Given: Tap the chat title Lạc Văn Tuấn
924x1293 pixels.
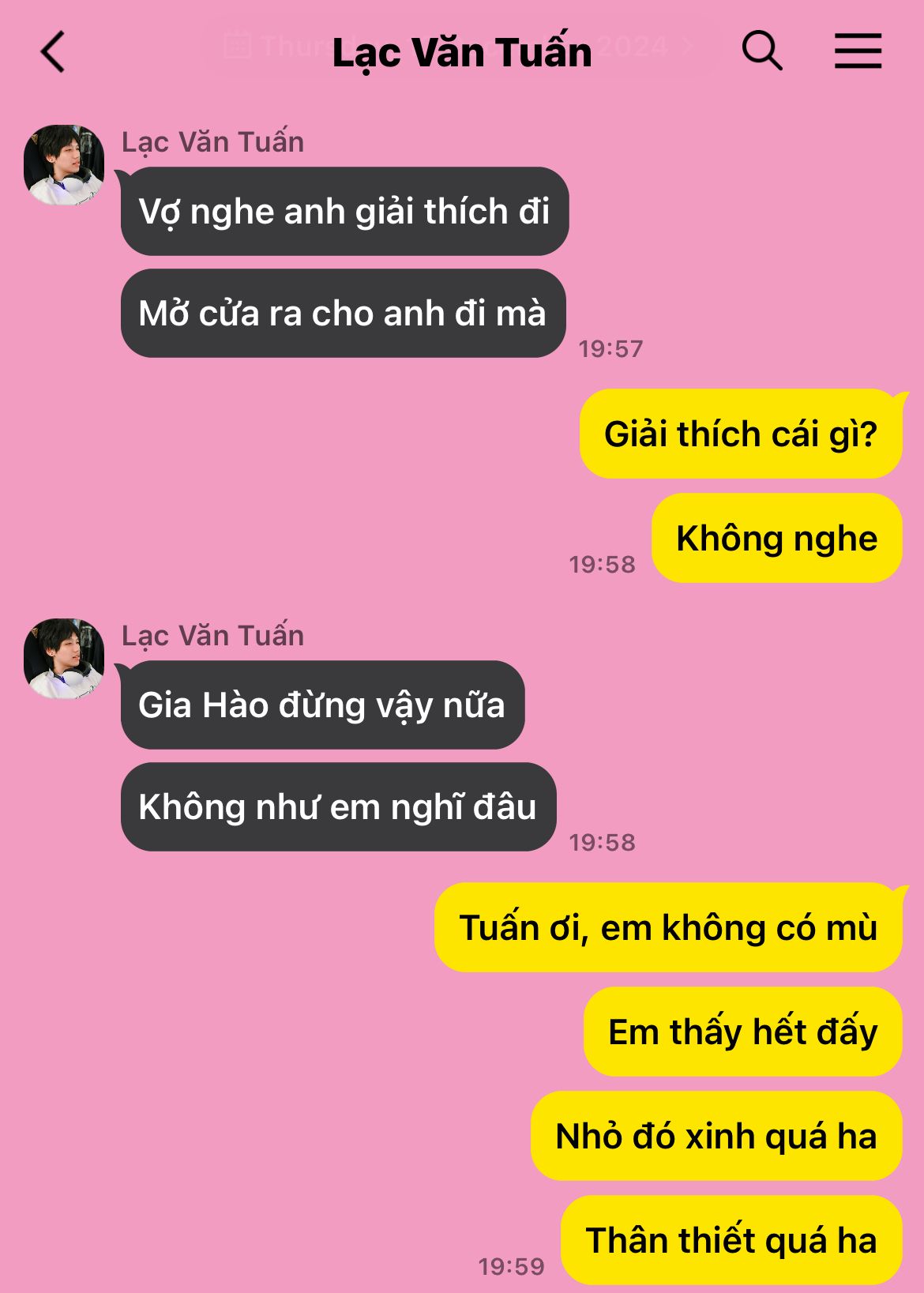Looking at the screenshot, I should pos(462,54).
